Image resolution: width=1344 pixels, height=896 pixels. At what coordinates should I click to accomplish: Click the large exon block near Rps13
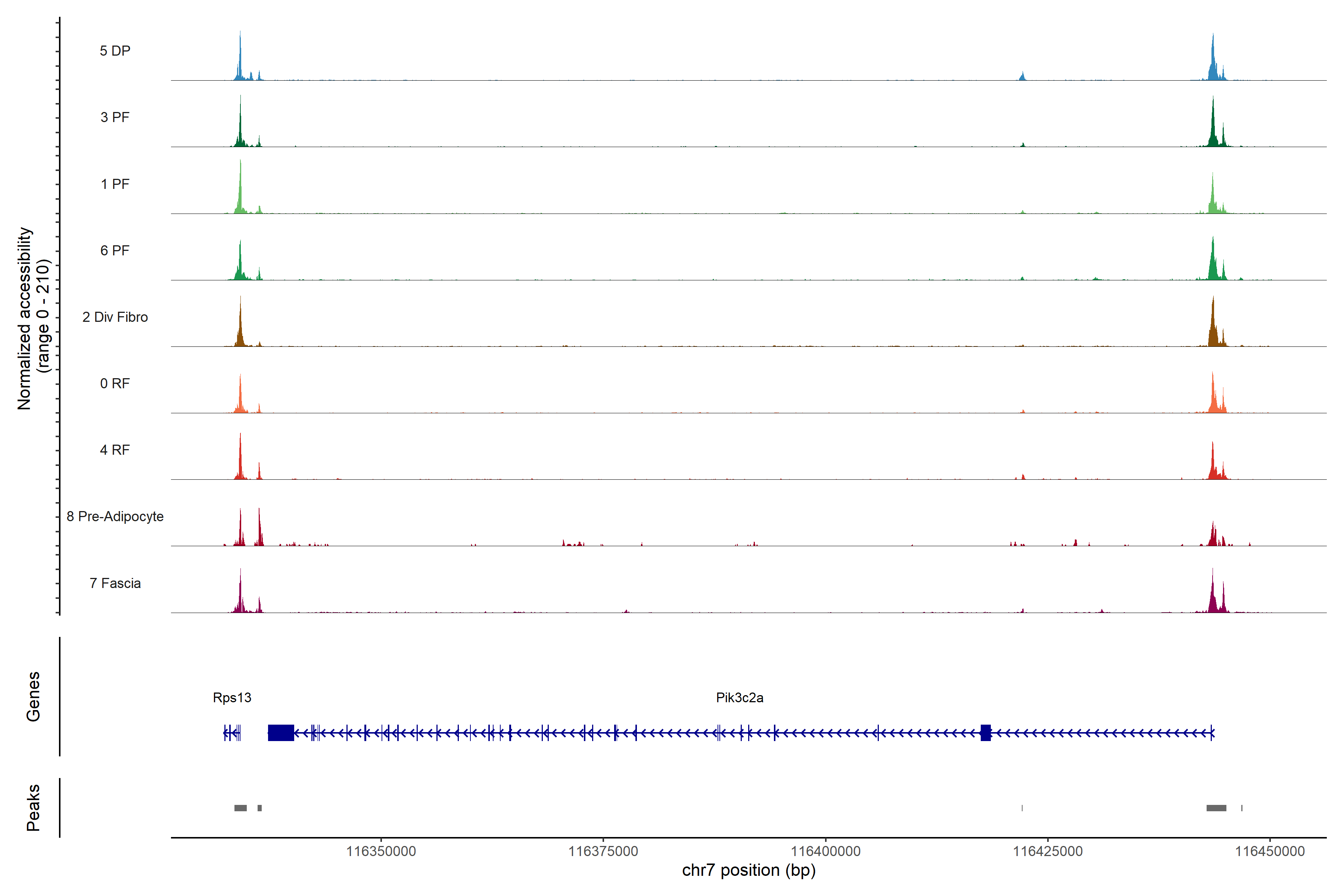coord(281,732)
